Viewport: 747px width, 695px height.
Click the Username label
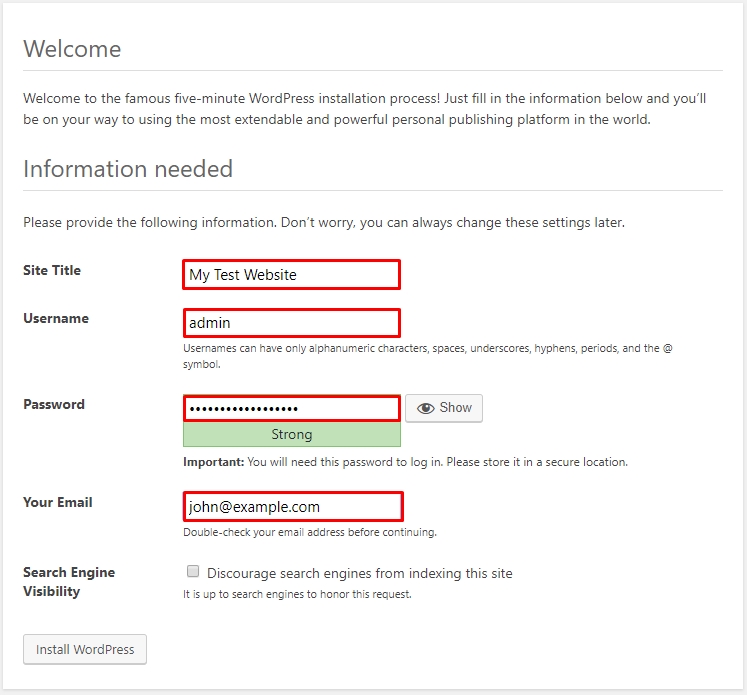[x=56, y=318]
